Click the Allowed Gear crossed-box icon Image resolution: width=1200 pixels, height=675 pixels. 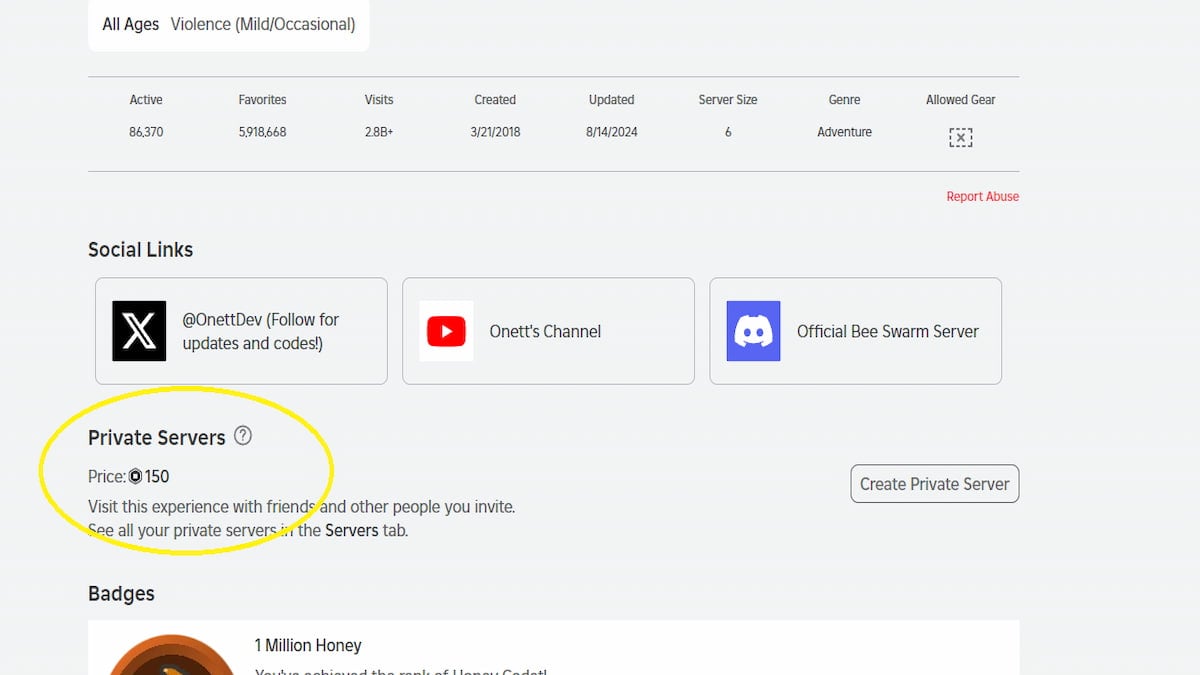pyautogui.click(x=960, y=137)
